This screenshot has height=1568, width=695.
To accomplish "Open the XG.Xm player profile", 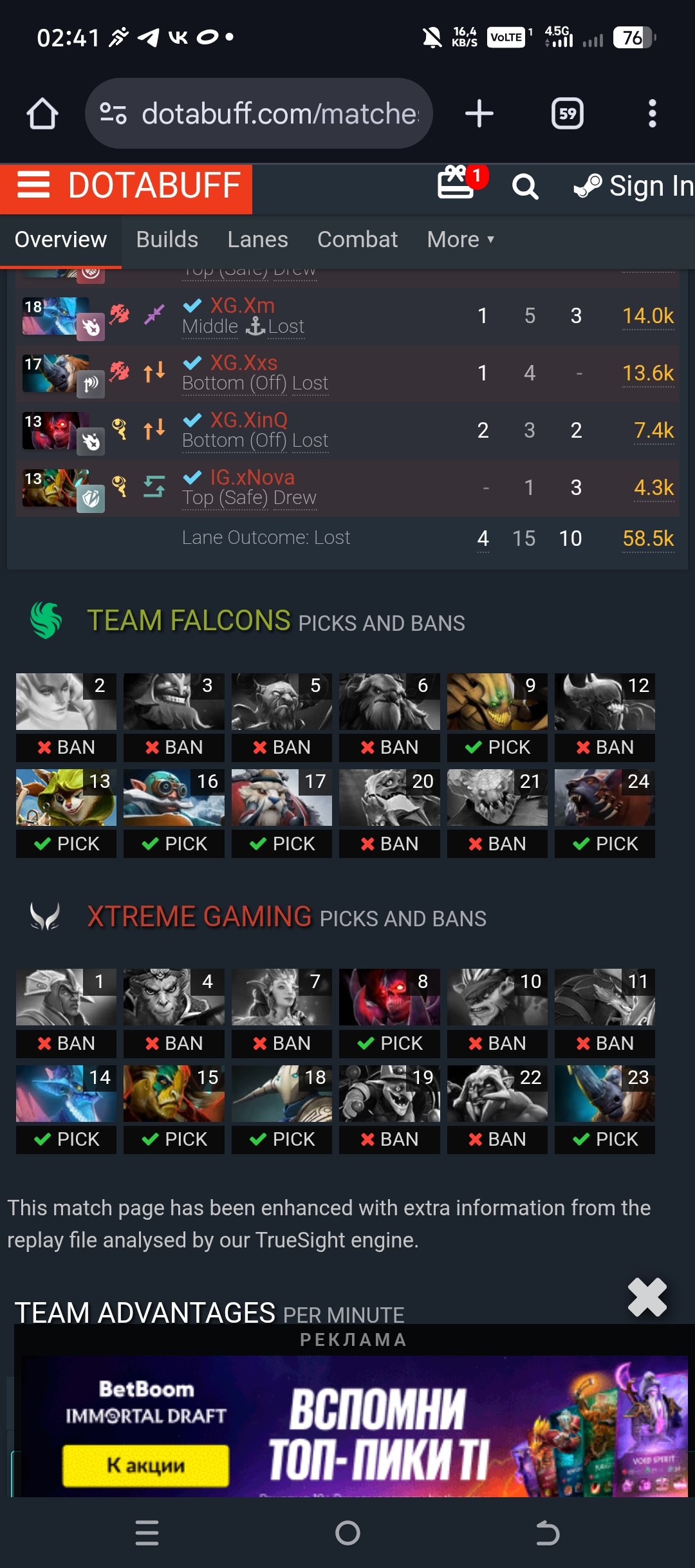I will [243, 305].
